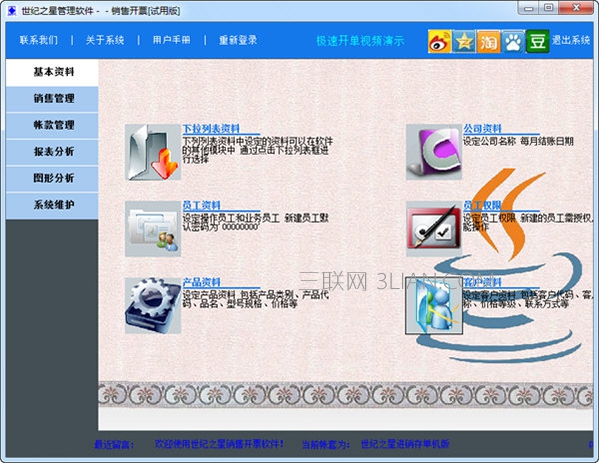Open 用户手册 from the top menu
The image size is (599, 463).
[172, 40]
